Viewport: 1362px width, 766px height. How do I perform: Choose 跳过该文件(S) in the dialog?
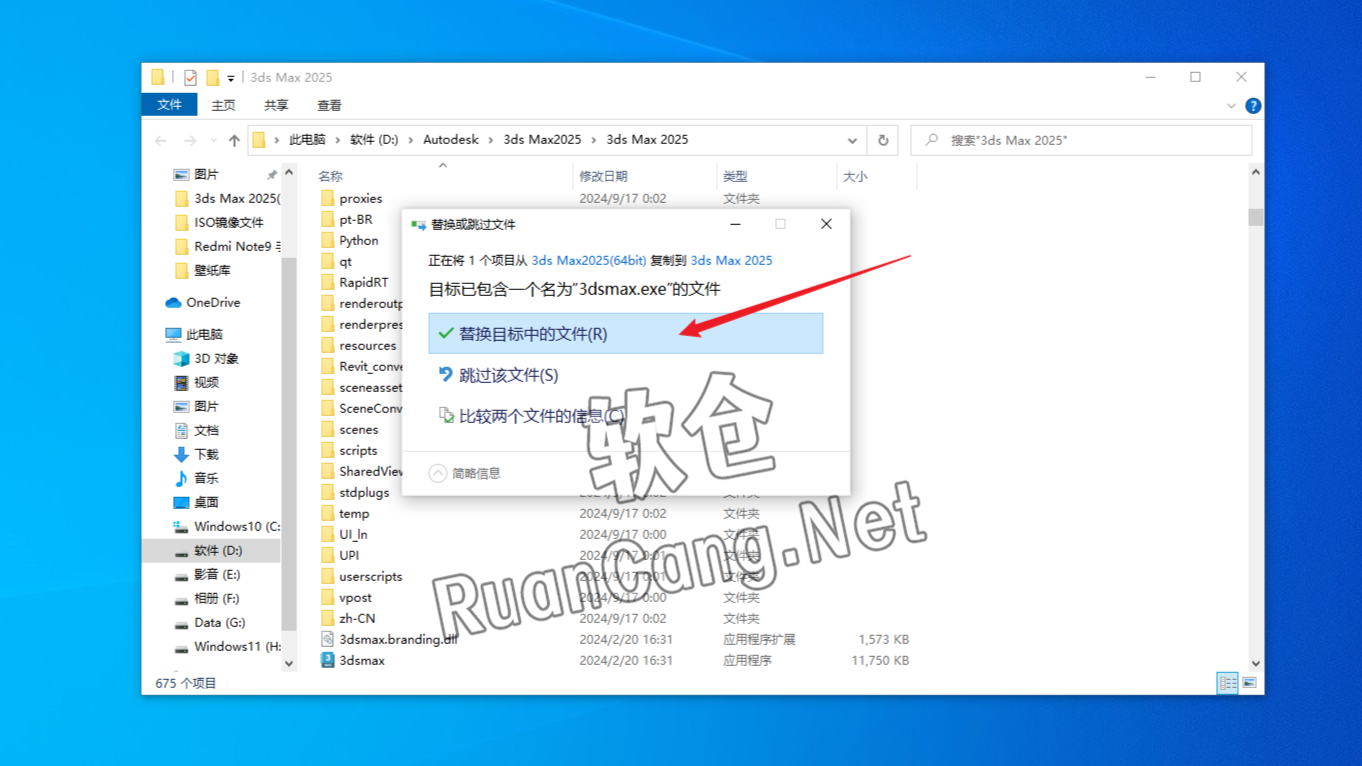click(626, 375)
